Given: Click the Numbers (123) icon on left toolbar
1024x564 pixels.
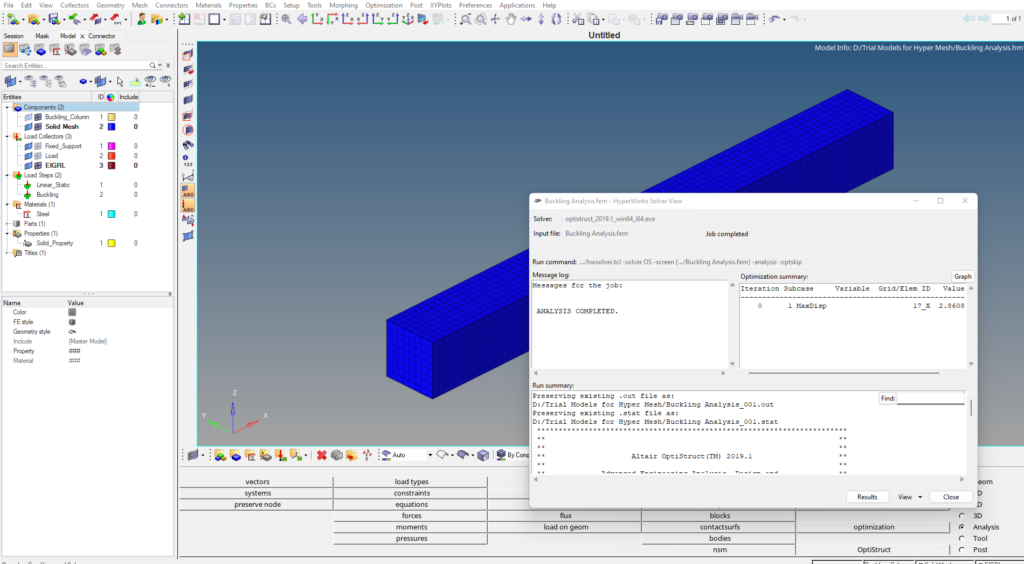Looking at the screenshot, I should click(x=187, y=161).
